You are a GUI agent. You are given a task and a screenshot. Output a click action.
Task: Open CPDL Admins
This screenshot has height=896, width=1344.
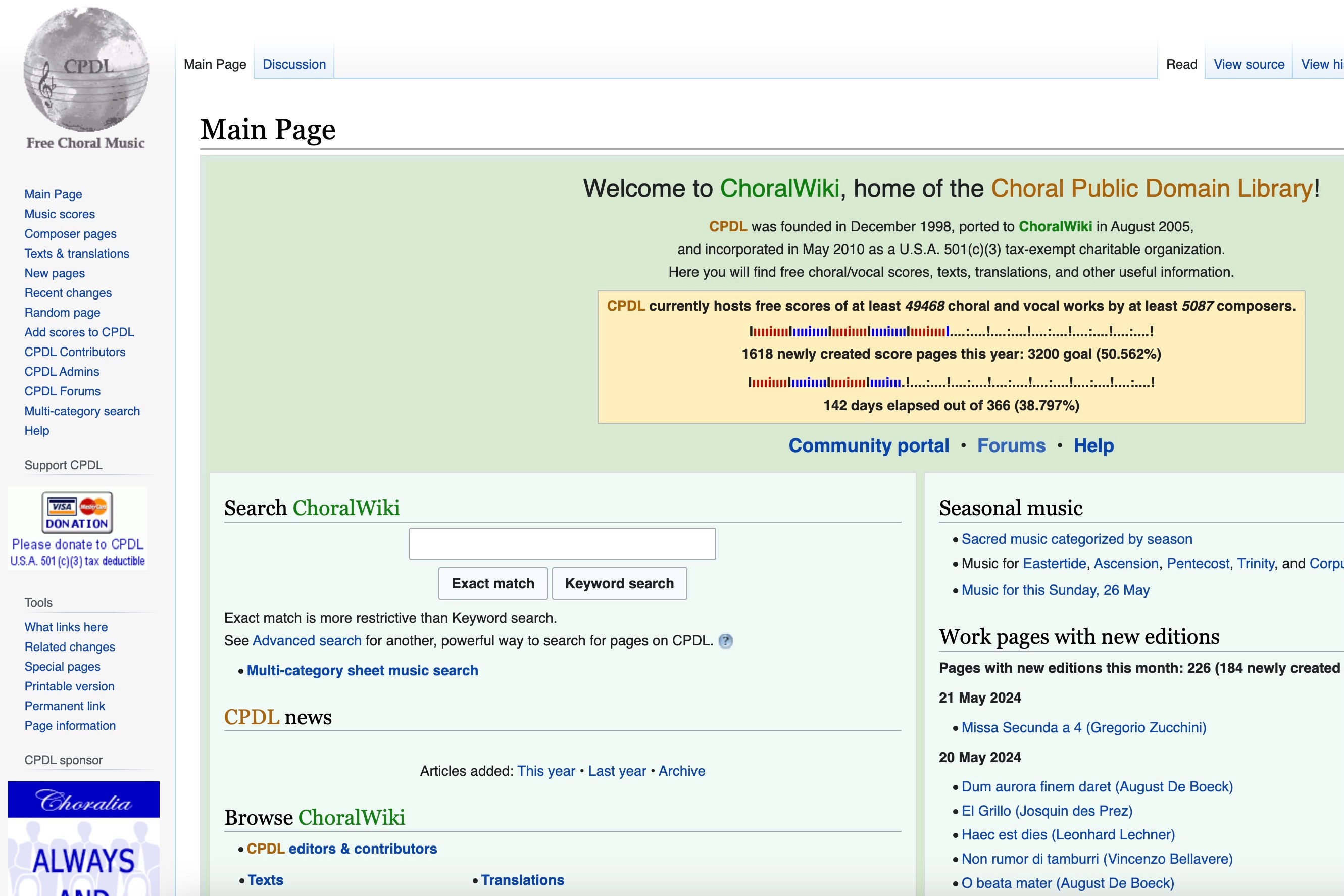(62, 372)
